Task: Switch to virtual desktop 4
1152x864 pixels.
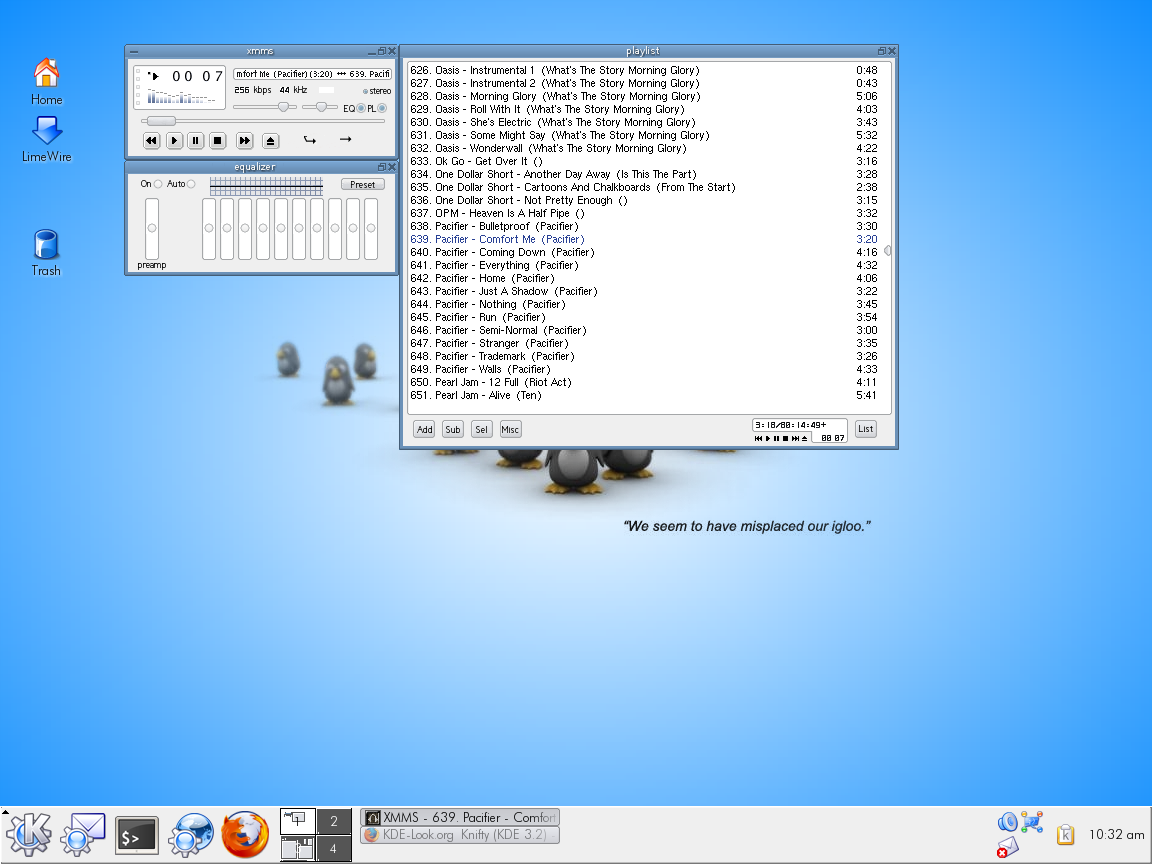Action: point(334,849)
